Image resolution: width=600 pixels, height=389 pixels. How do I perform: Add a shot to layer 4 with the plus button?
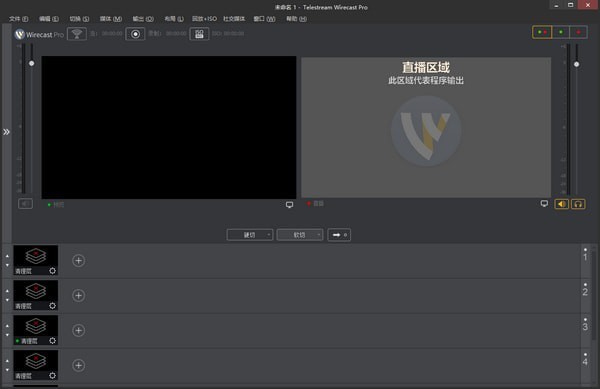(78, 365)
